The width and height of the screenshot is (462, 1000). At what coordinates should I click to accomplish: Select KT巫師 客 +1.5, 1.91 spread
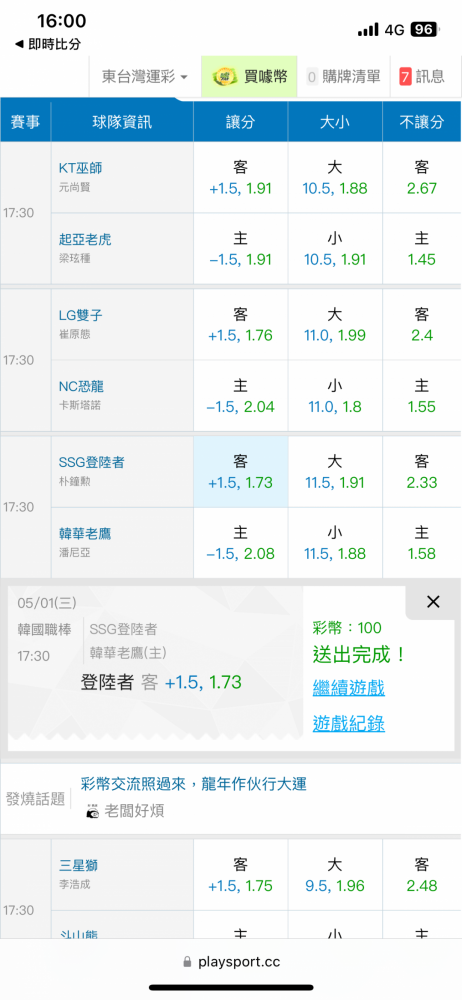(241, 178)
